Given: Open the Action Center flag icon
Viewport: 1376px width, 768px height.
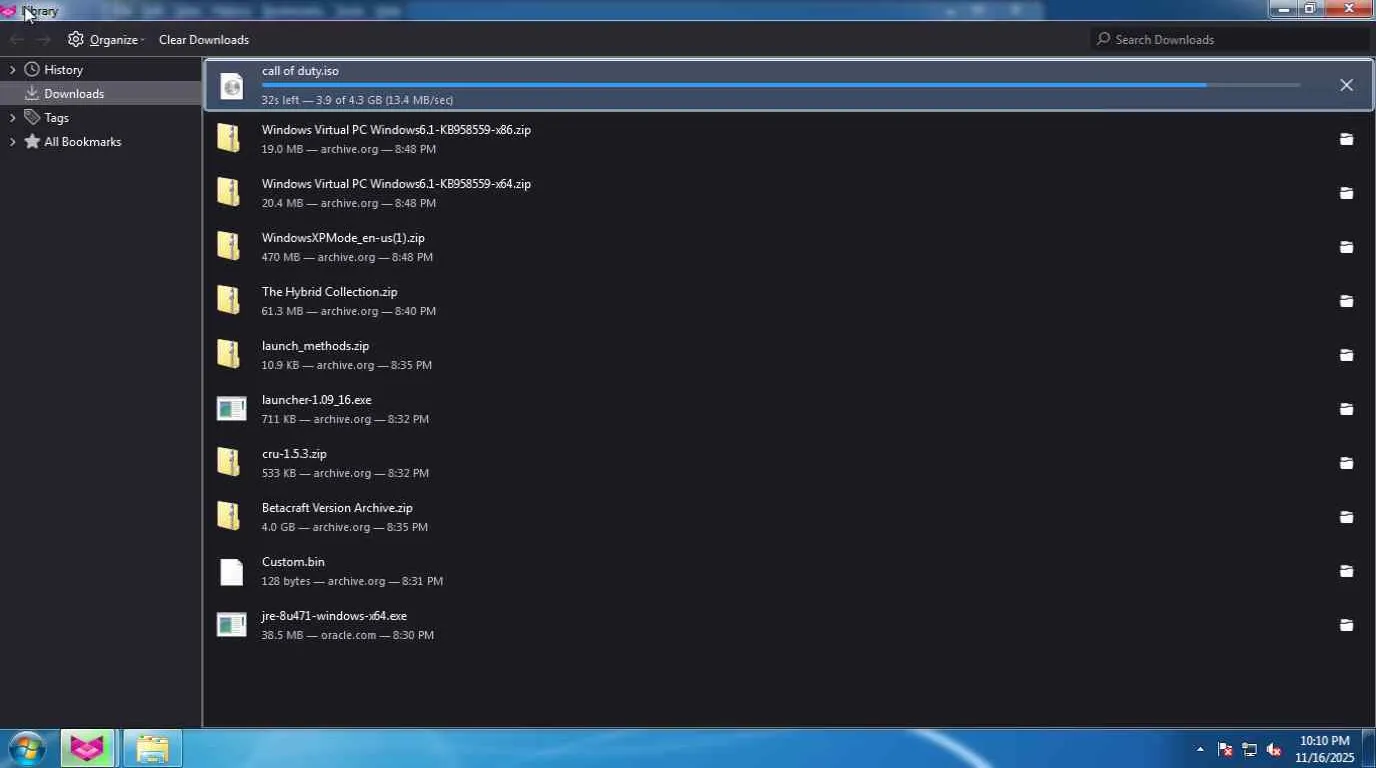Looking at the screenshot, I should (1225, 749).
